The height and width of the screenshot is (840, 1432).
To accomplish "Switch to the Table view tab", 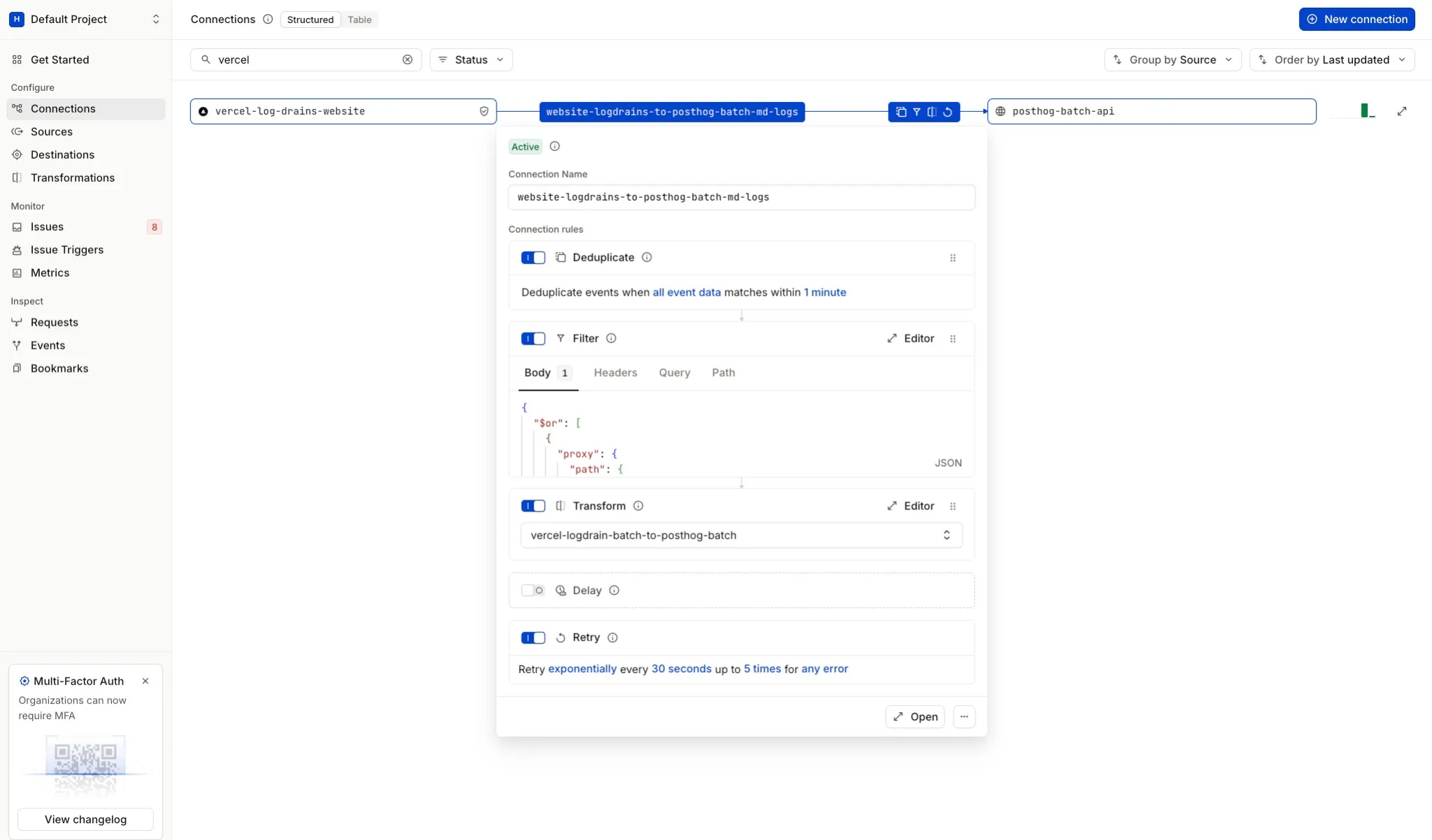I will tap(359, 19).
